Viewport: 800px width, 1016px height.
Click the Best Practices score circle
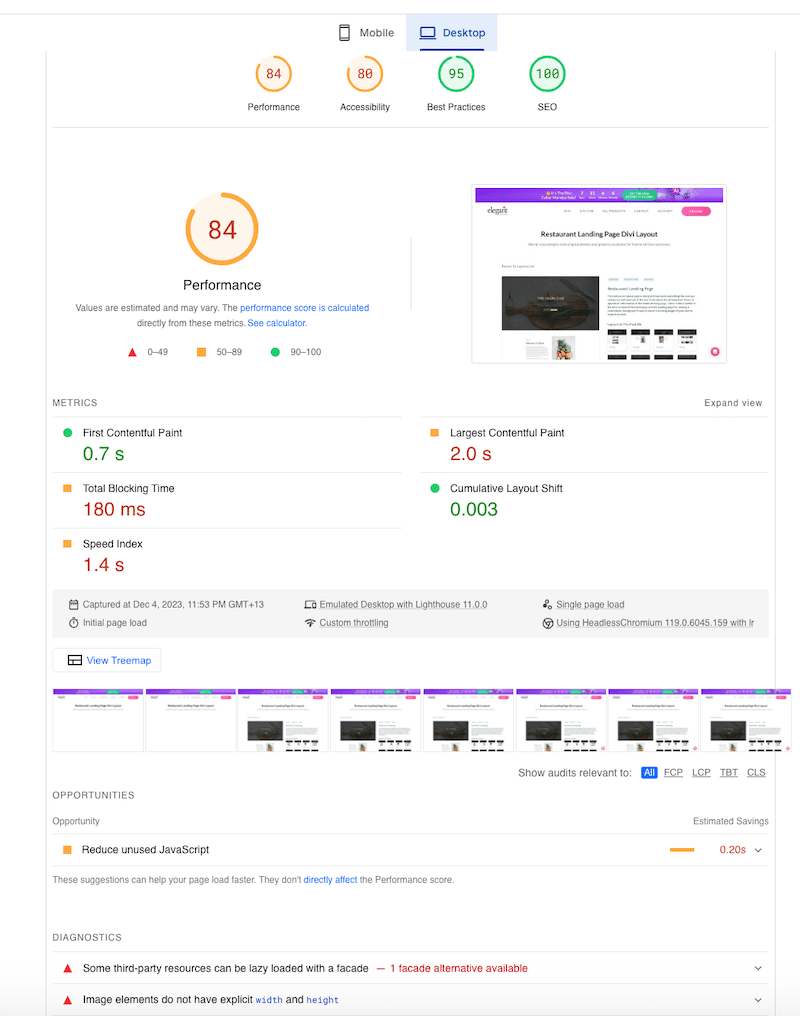click(x=455, y=72)
